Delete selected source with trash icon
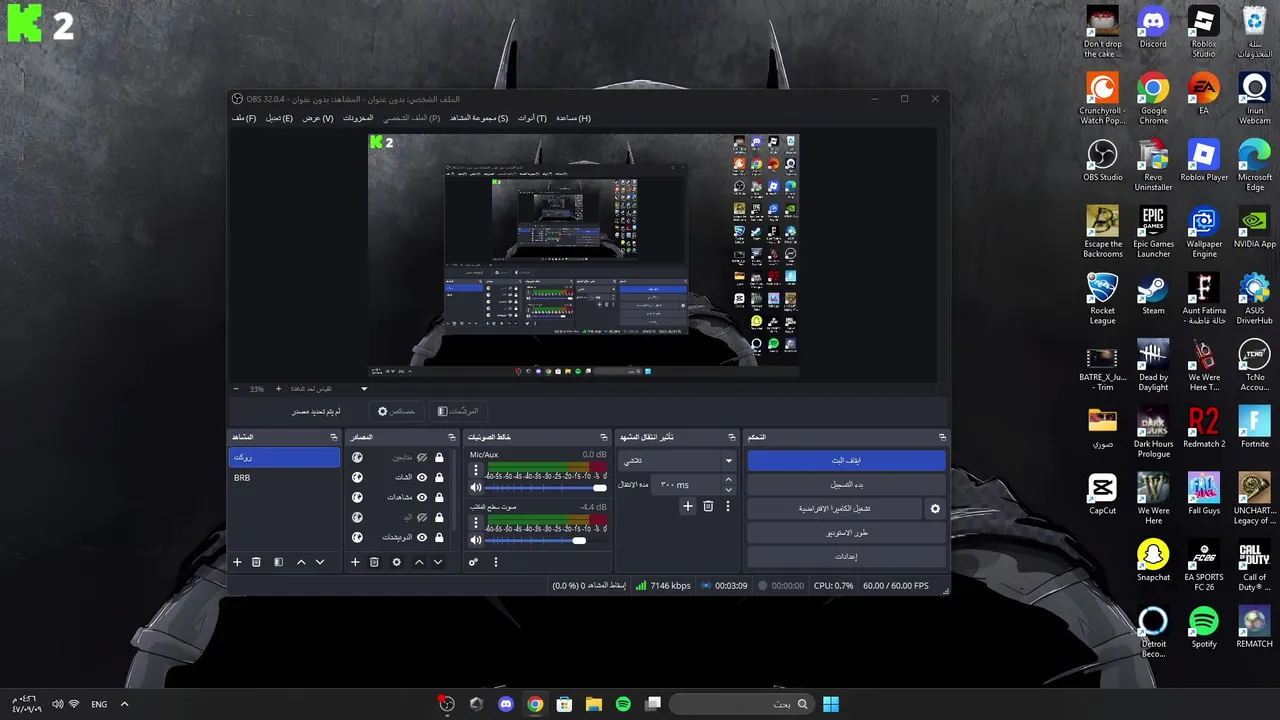 (374, 562)
